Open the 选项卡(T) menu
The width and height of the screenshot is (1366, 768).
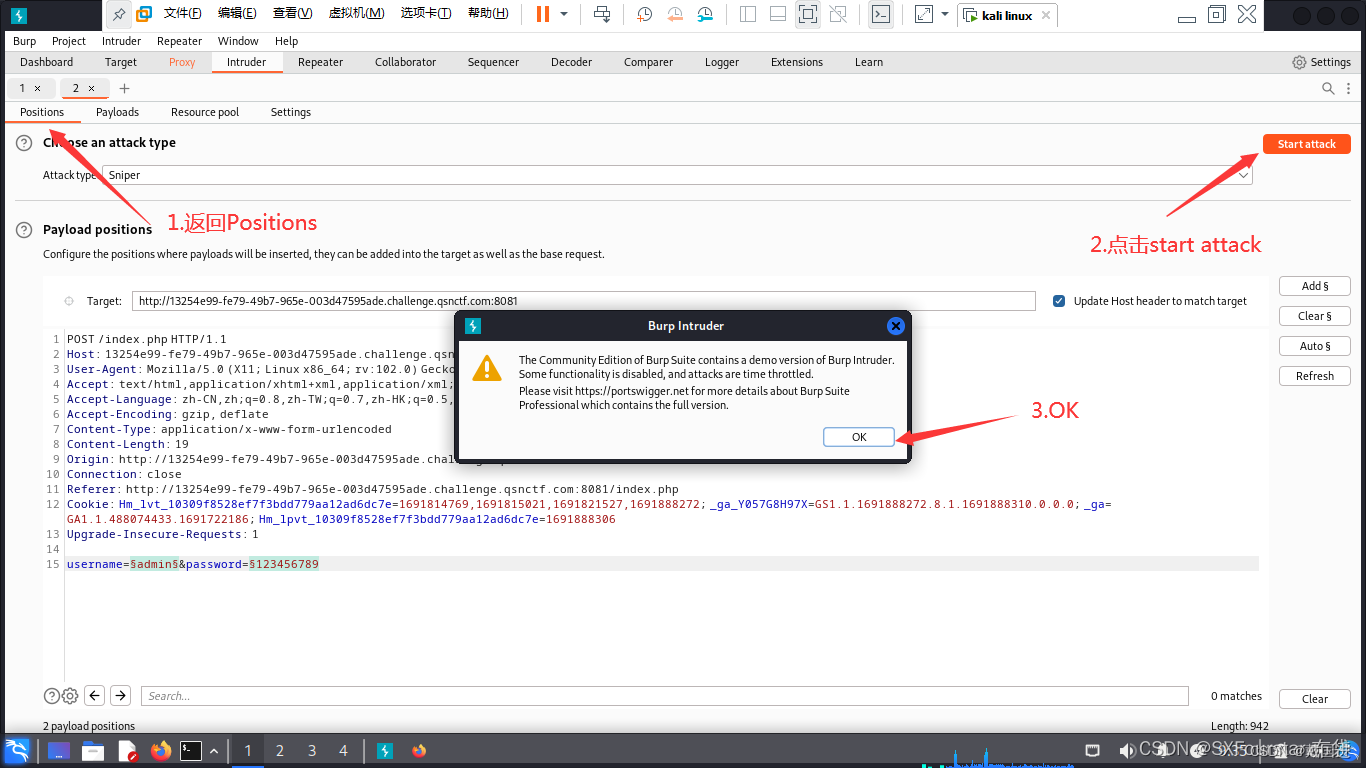click(x=425, y=14)
